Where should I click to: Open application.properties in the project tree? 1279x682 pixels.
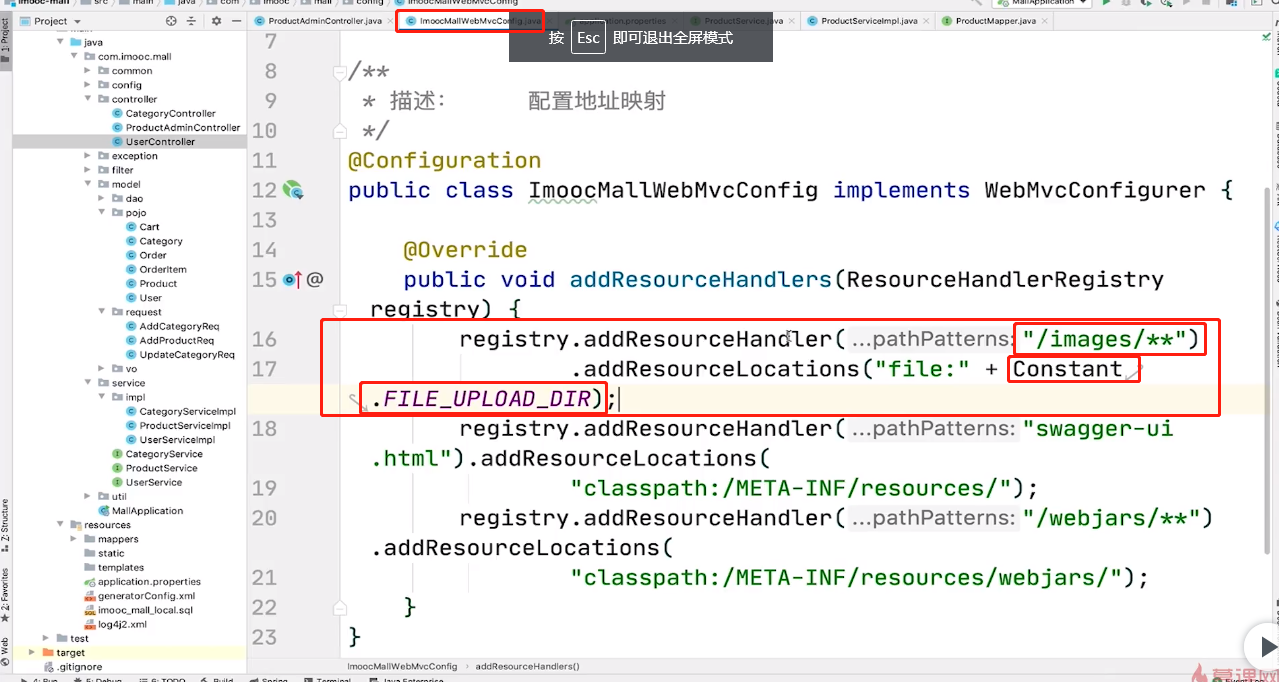click(x=149, y=581)
